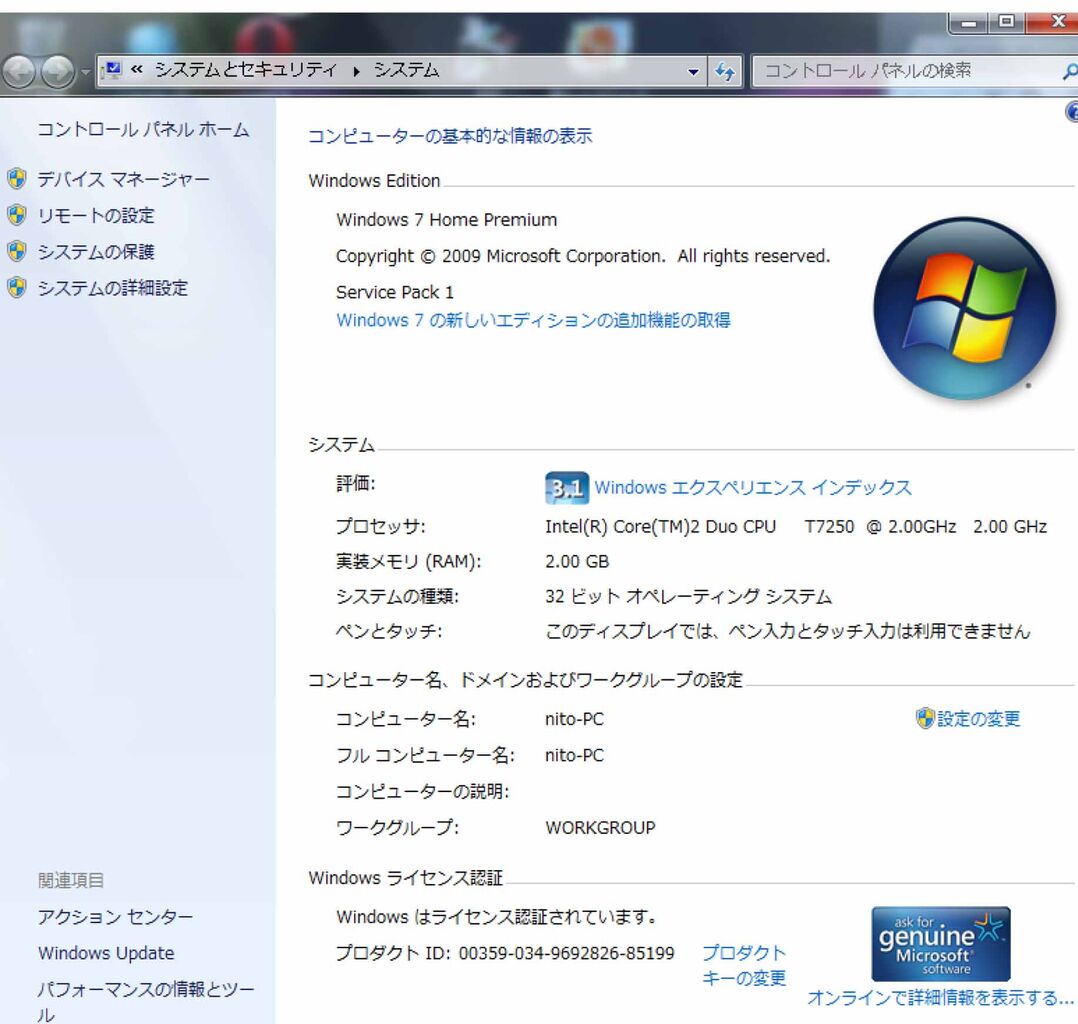
Task: Select システムとセキュリティ breadcrumb
Action: 246,69
